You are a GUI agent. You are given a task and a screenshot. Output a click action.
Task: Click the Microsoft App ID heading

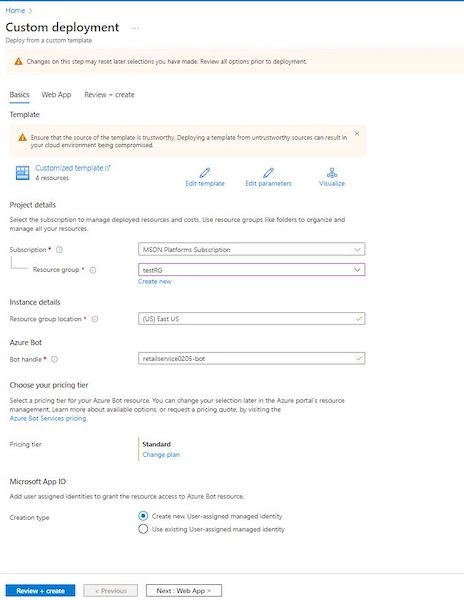(37, 482)
